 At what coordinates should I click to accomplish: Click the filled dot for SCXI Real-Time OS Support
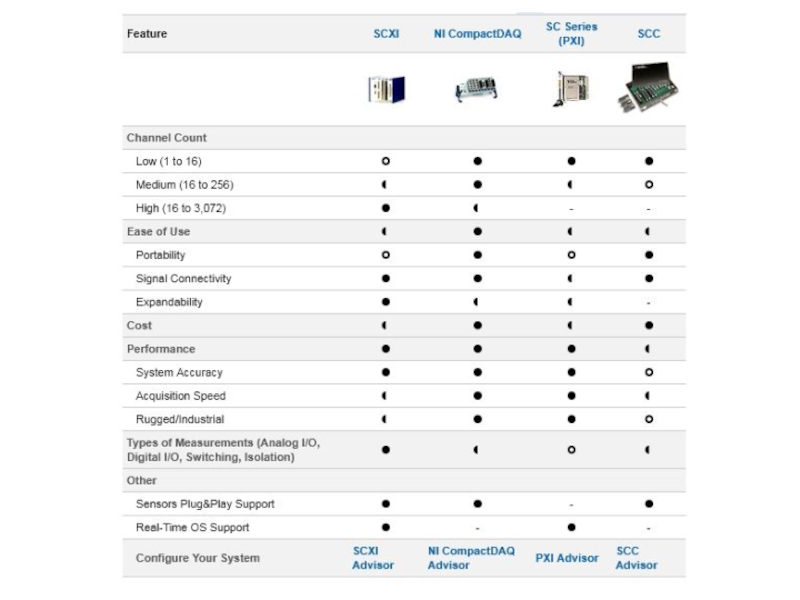pos(386,527)
